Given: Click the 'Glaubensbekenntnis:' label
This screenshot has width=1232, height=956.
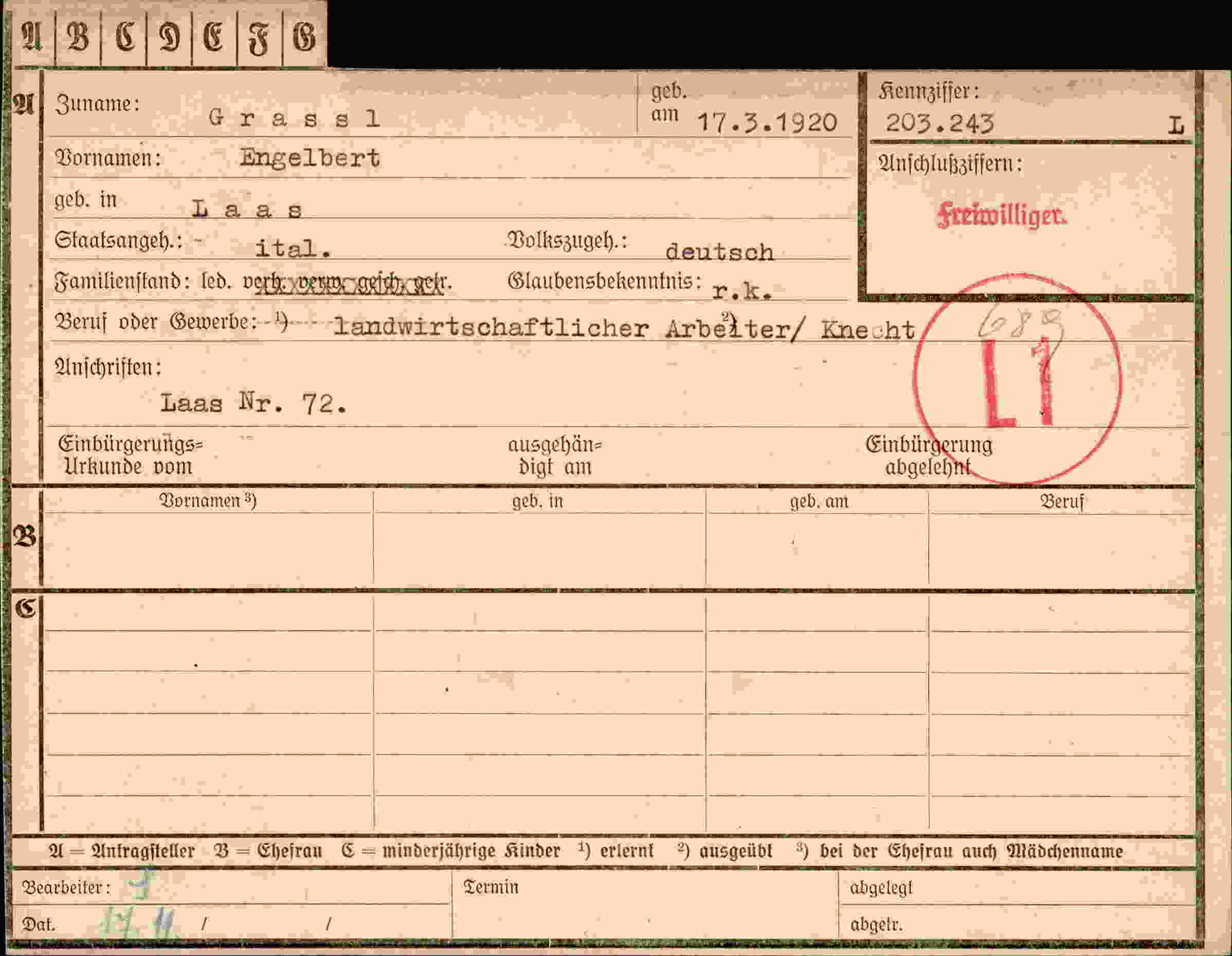Looking at the screenshot, I should (x=605, y=282).
